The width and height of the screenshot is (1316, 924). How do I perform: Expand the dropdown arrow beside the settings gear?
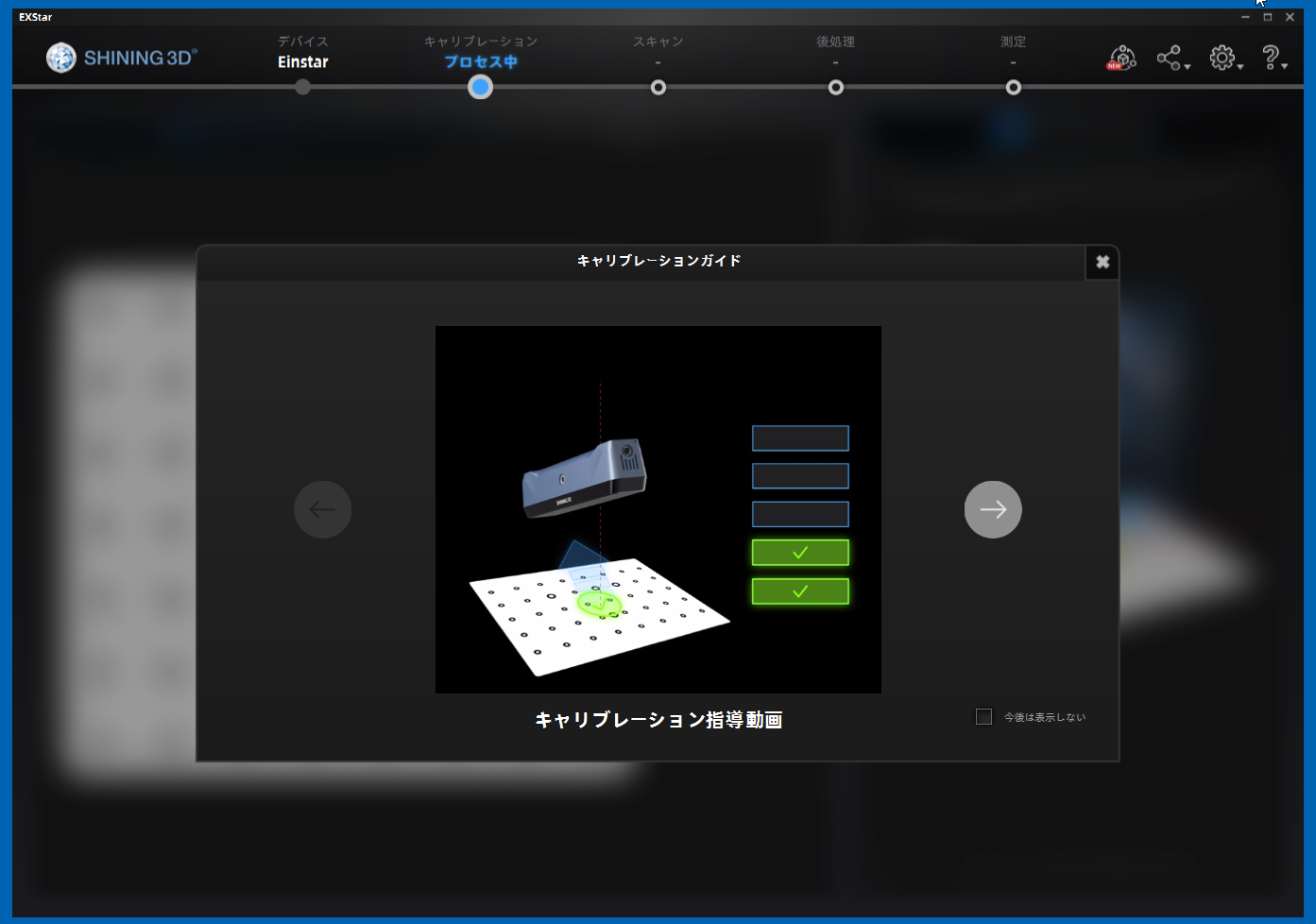[1240, 67]
